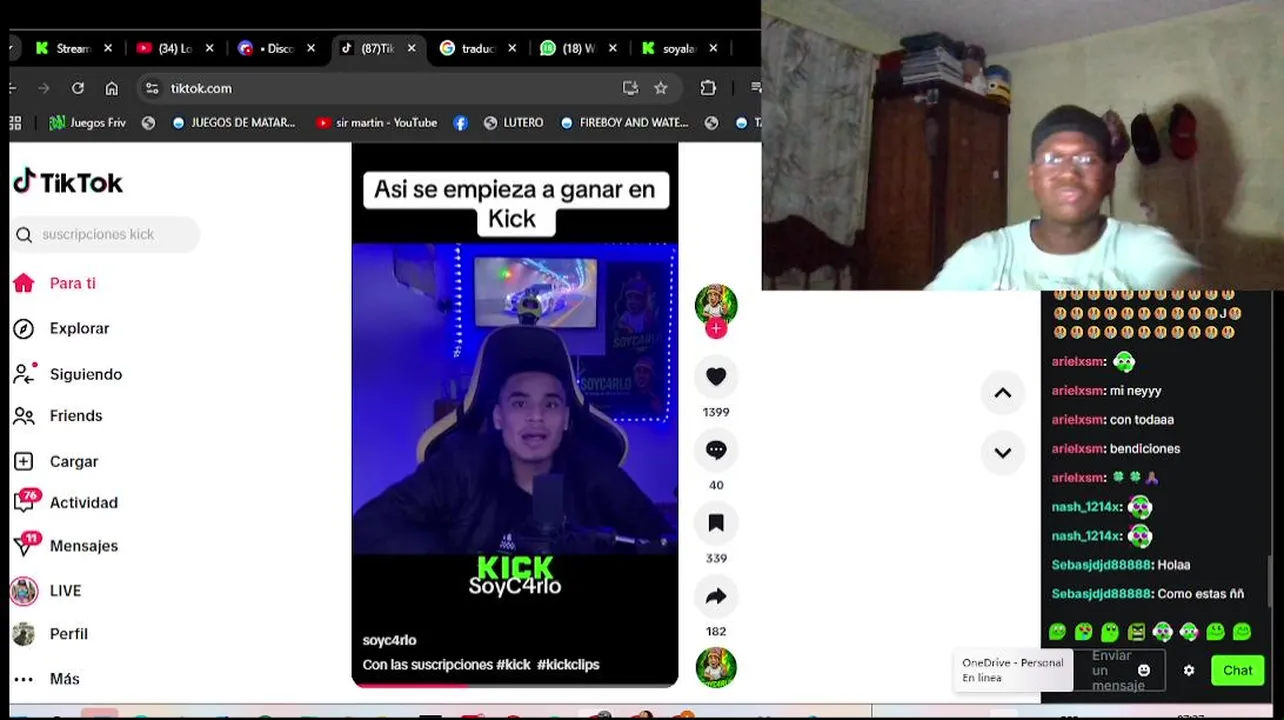Open the Friends section
This screenshot has width=1284, height=720.
point(58,415)
